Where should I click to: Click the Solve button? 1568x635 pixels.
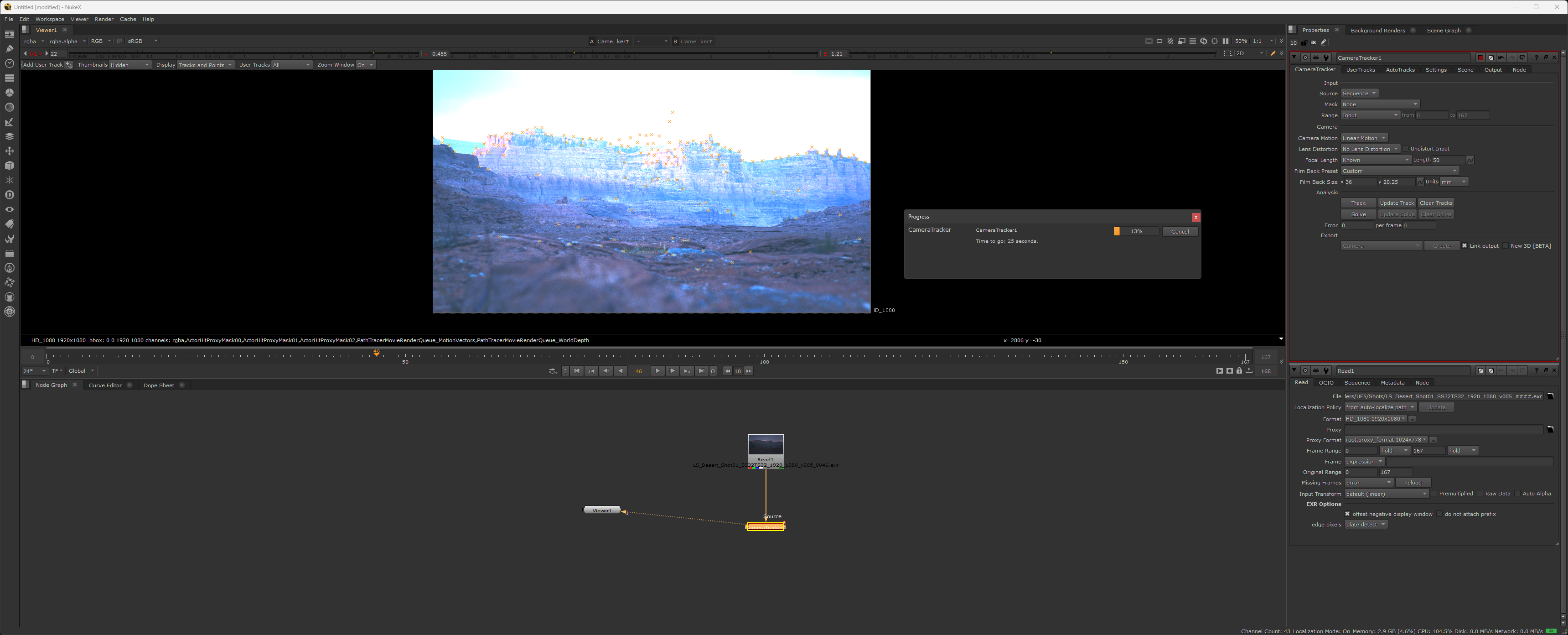(1358, 214)
